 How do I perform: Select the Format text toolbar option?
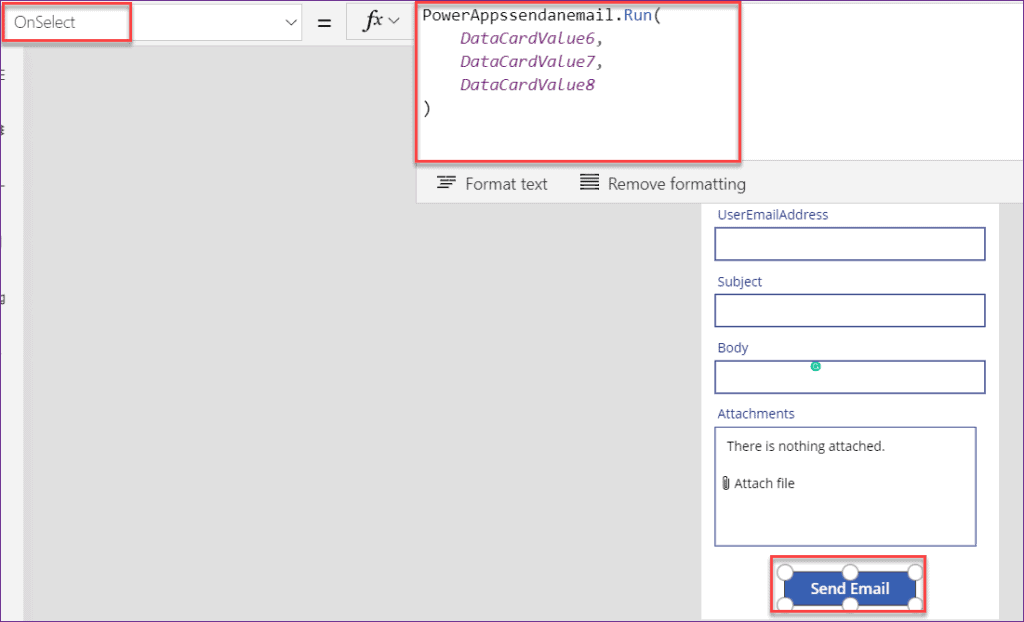[x=505, y=183]
